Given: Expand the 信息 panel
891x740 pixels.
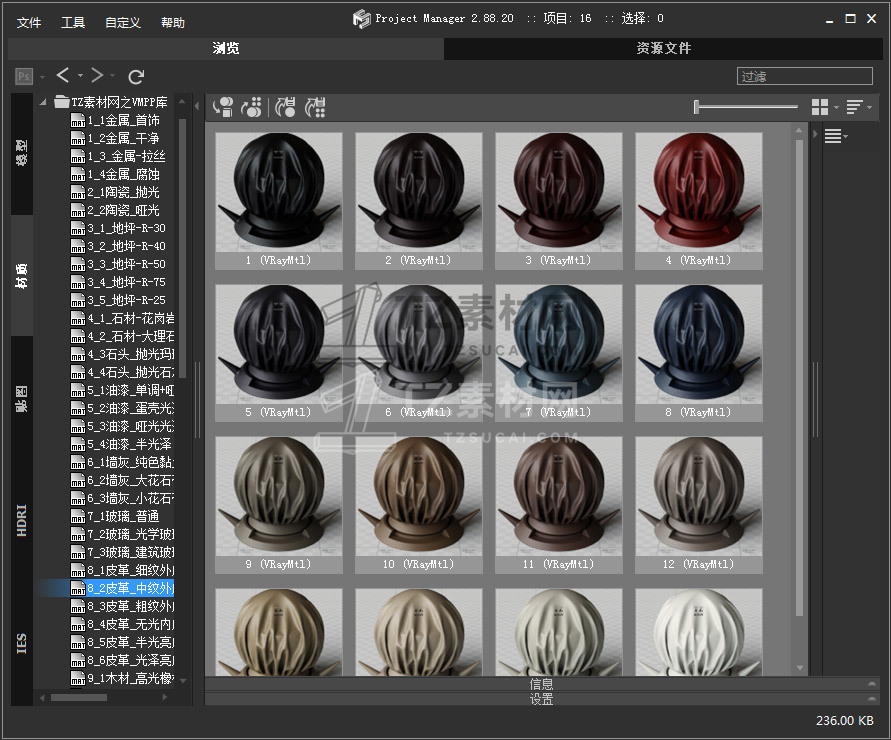Looking at the screenshot, I should click(541, 684).
